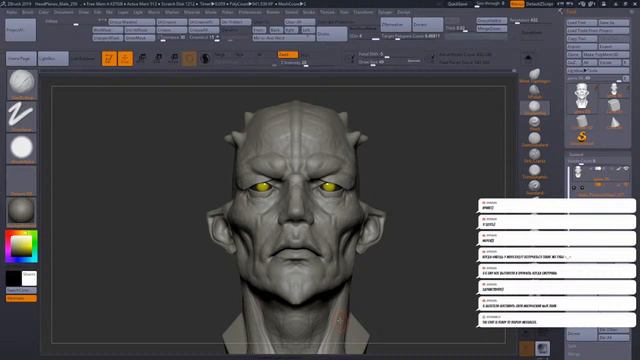Open the Zplugin menu
Screen dimensions: 640x360
tap(384, 12)
